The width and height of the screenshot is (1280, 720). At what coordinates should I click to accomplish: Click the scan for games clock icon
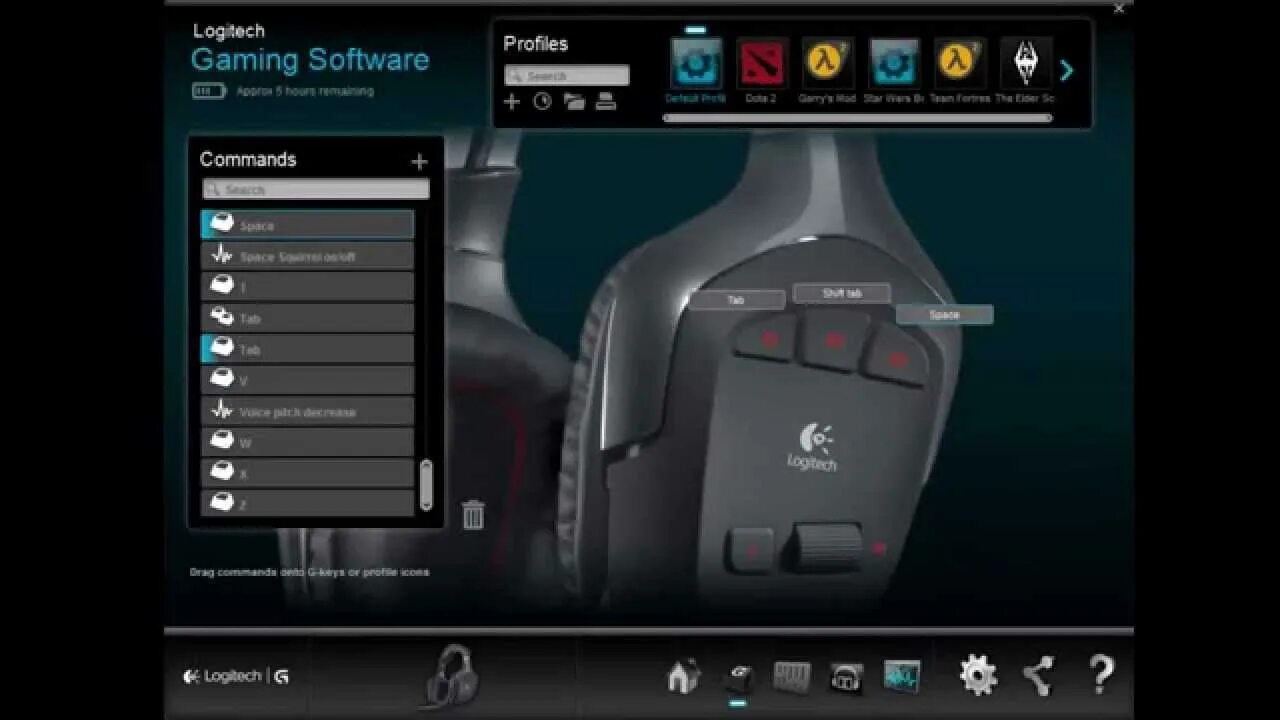tap(542, 101)
